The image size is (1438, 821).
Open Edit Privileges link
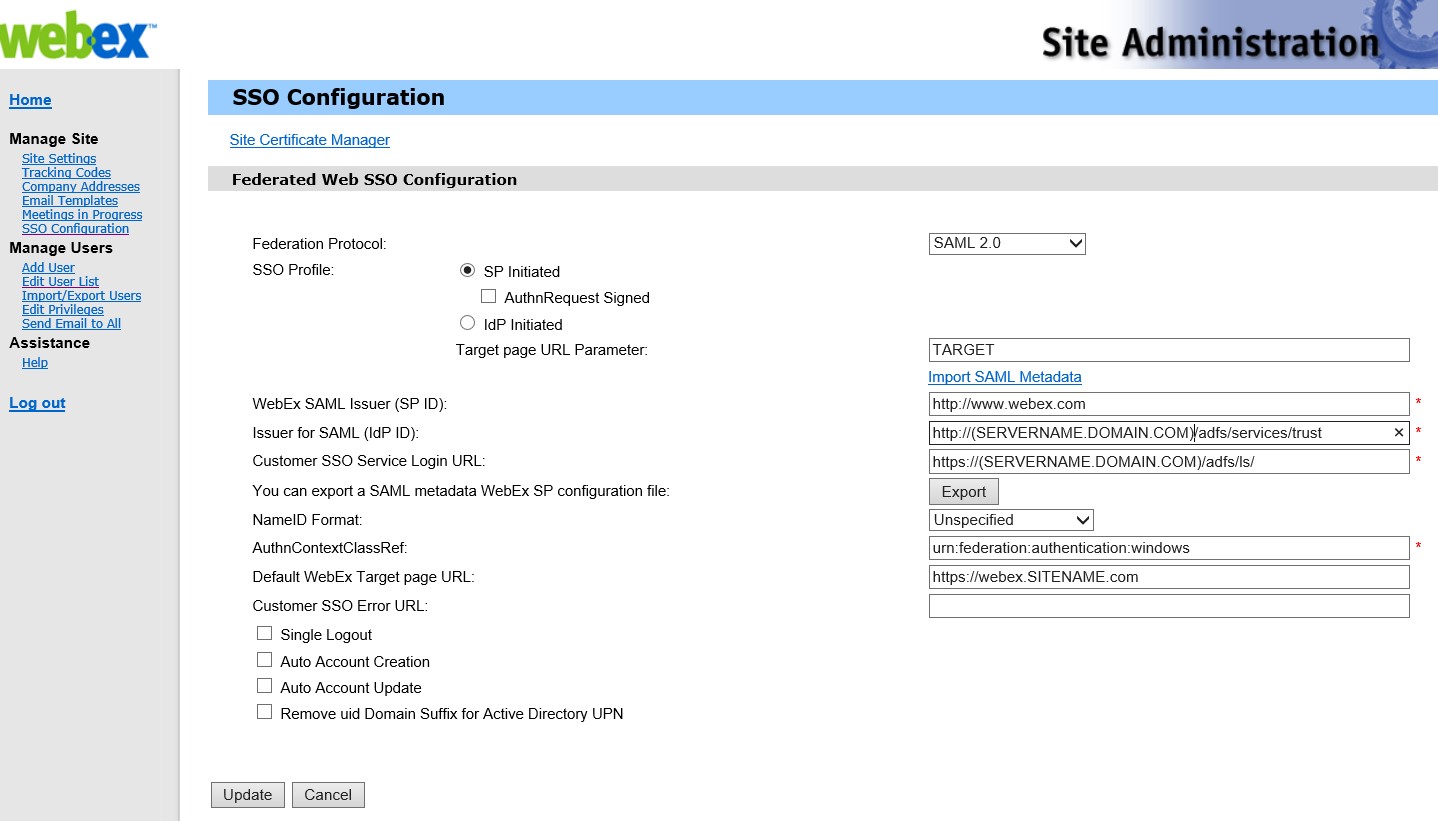pyautogui.click(x=63, y=310)
